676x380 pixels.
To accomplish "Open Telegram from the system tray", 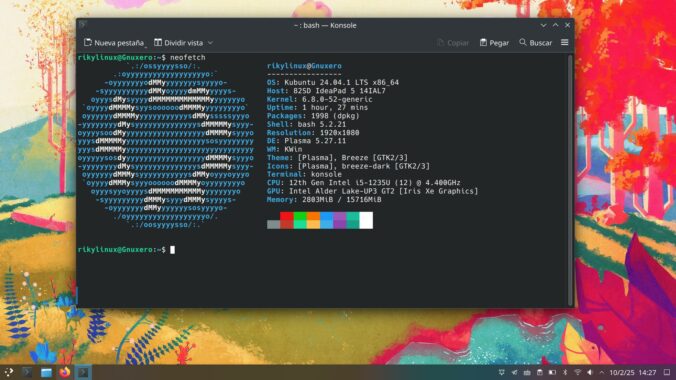I will pos(514,372).
